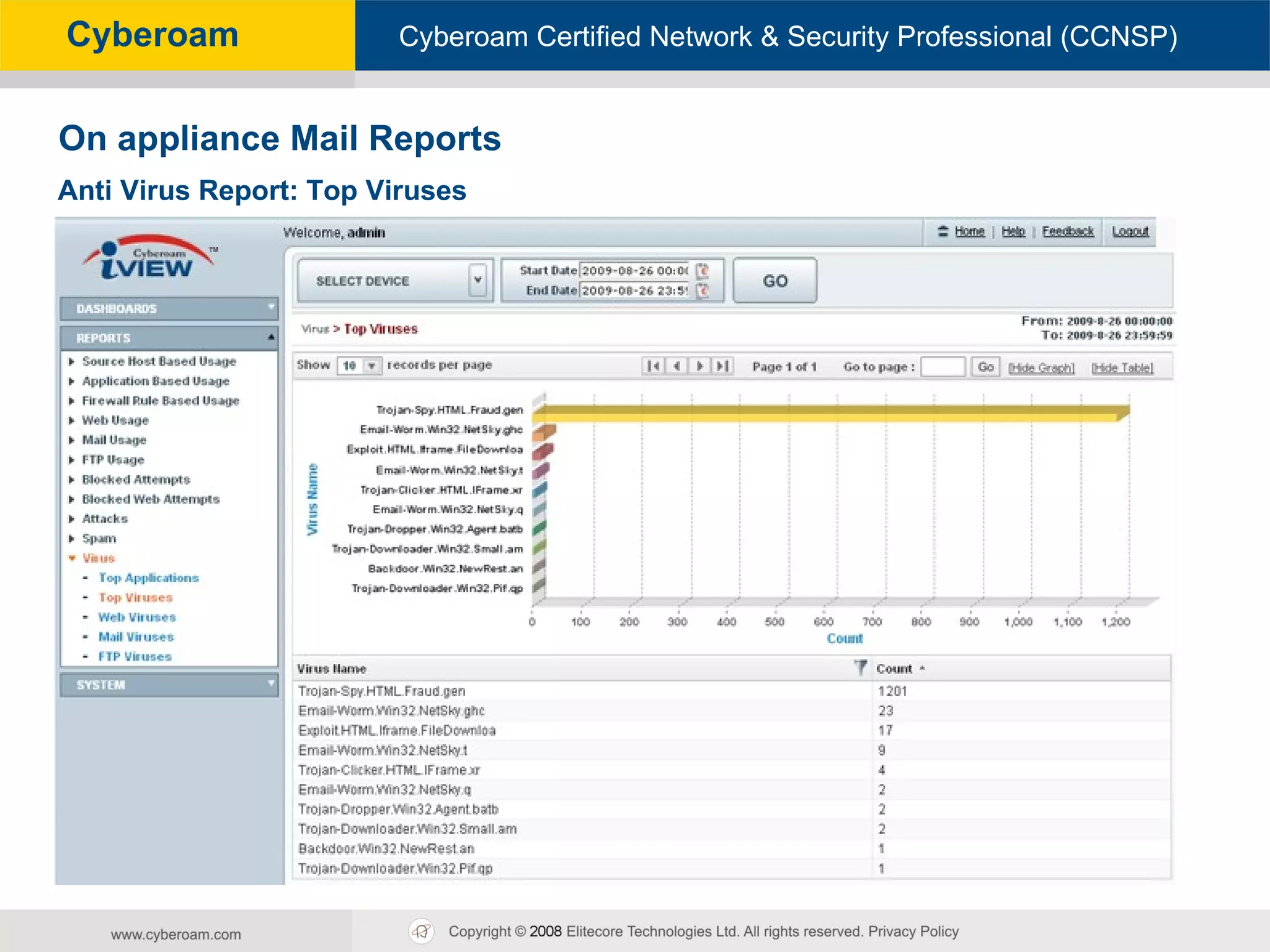Go to next page of records
The height and width of the screenshot is (952, 1270).
(x=699, y=366)
